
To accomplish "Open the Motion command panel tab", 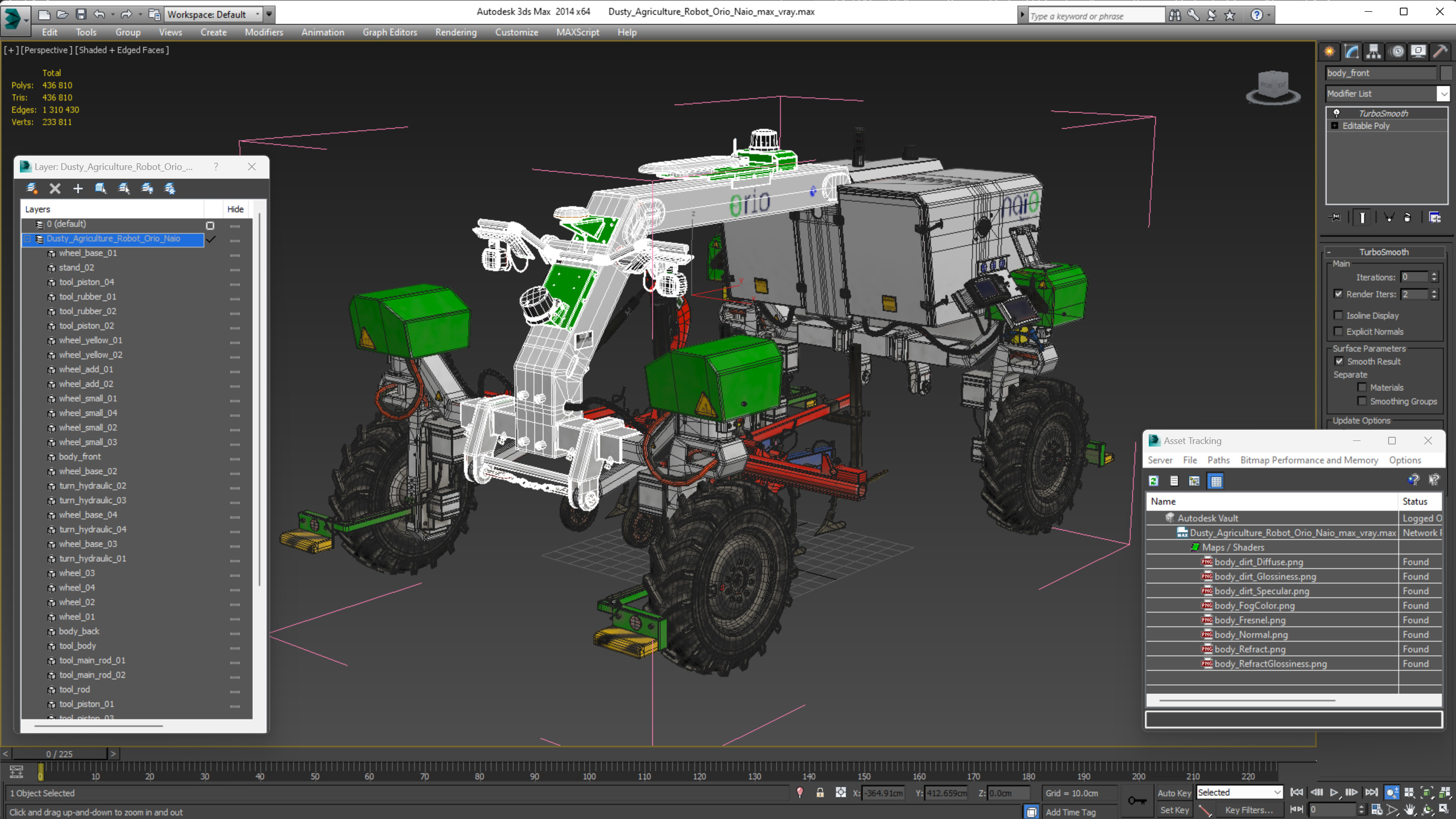I will pyautogui.click(x=1397, y=52).
